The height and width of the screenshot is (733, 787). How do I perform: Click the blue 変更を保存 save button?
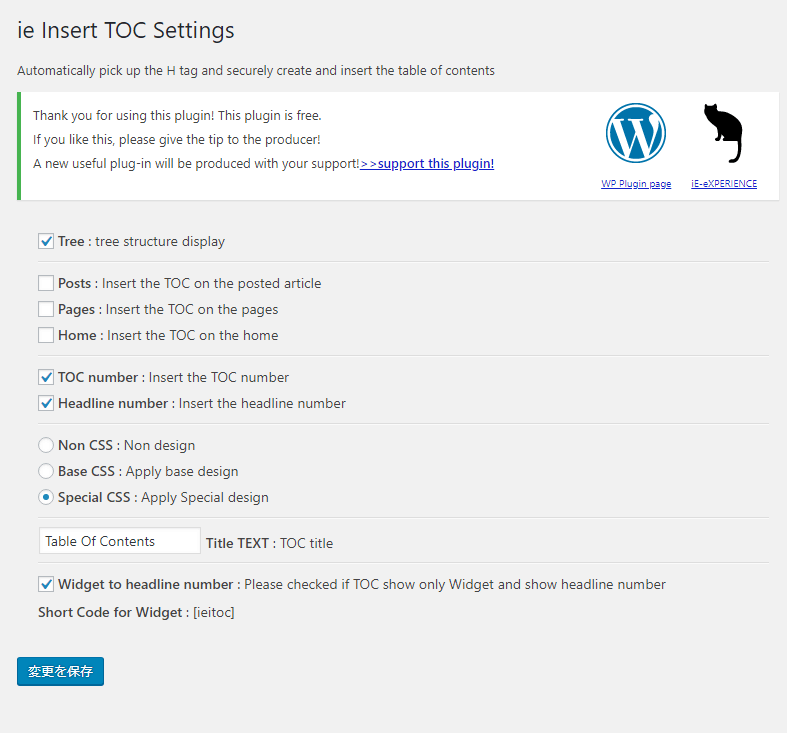[x=61, y=671]
